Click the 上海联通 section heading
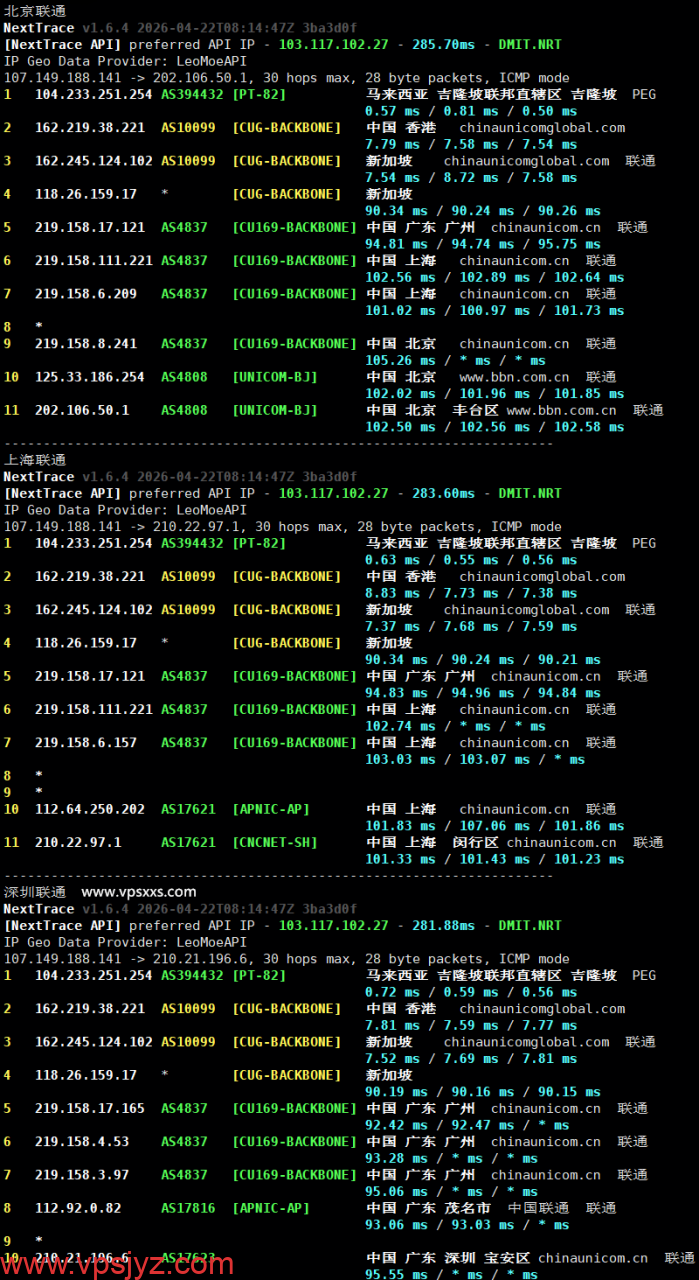 [35, 460]
